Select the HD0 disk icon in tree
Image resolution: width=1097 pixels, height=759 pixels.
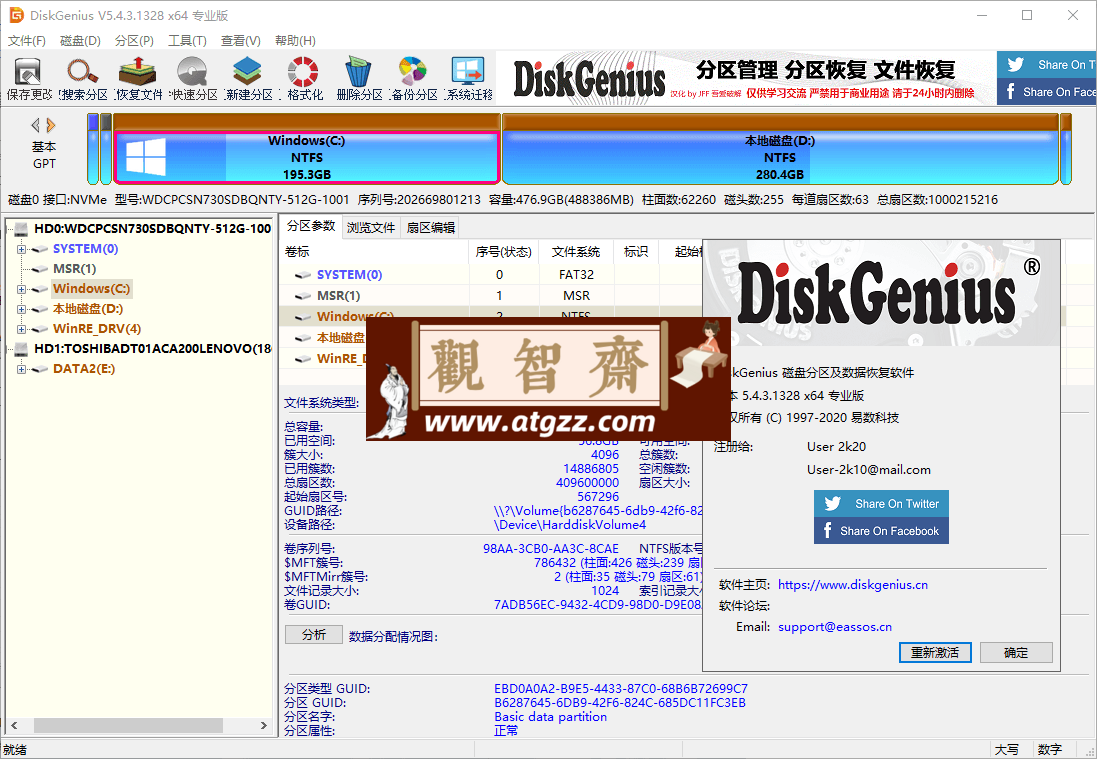(21, 229)
